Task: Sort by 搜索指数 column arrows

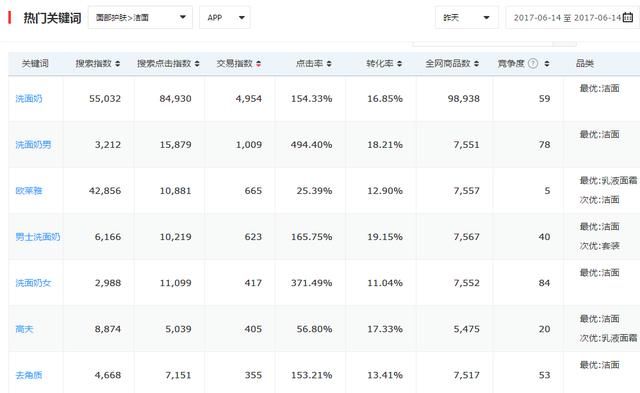Action: point(118,64)
